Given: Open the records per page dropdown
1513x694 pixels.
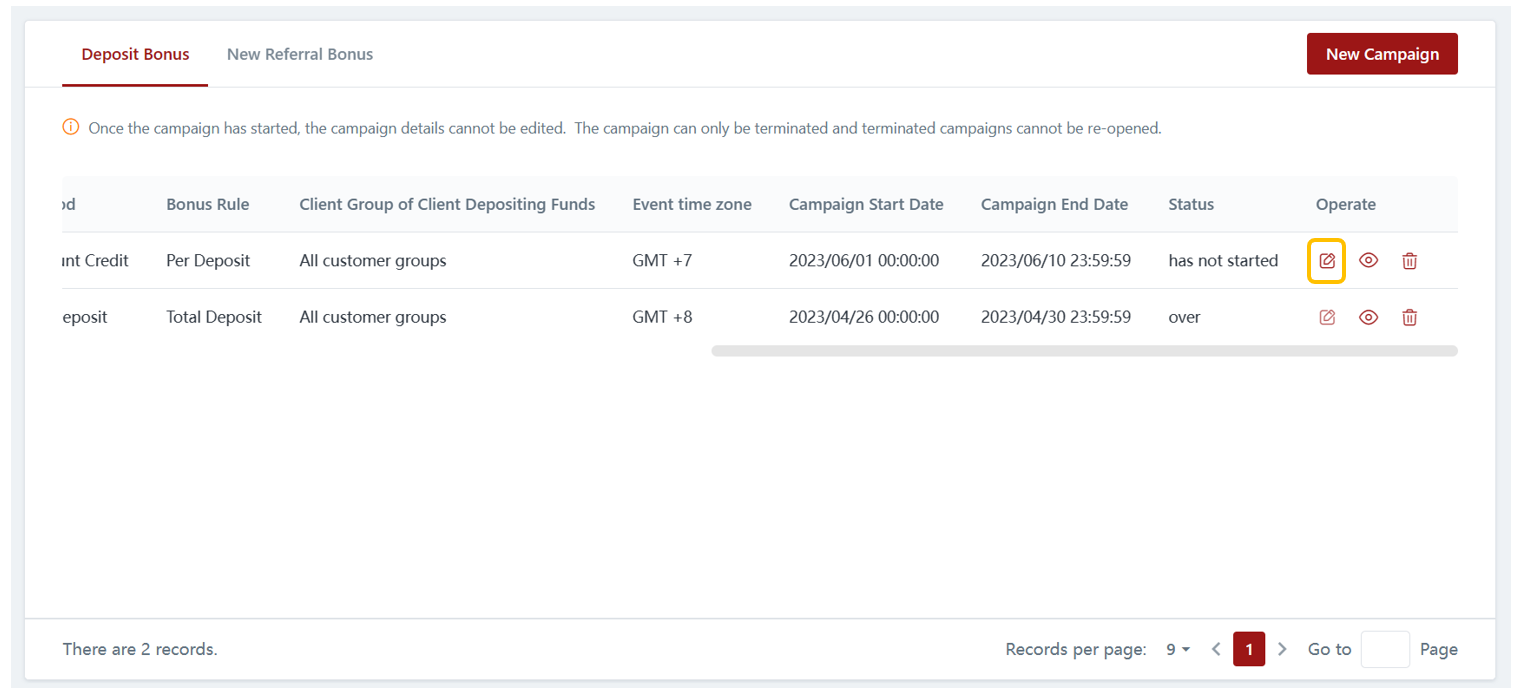Looking at the screenshot, I should tap(1178, 649).
